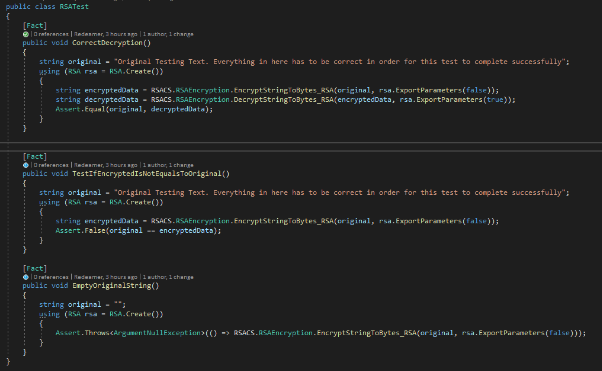Click the green passed-test icon above CorrectDecryption
This screenshot has width=602, height=371.
26,34
